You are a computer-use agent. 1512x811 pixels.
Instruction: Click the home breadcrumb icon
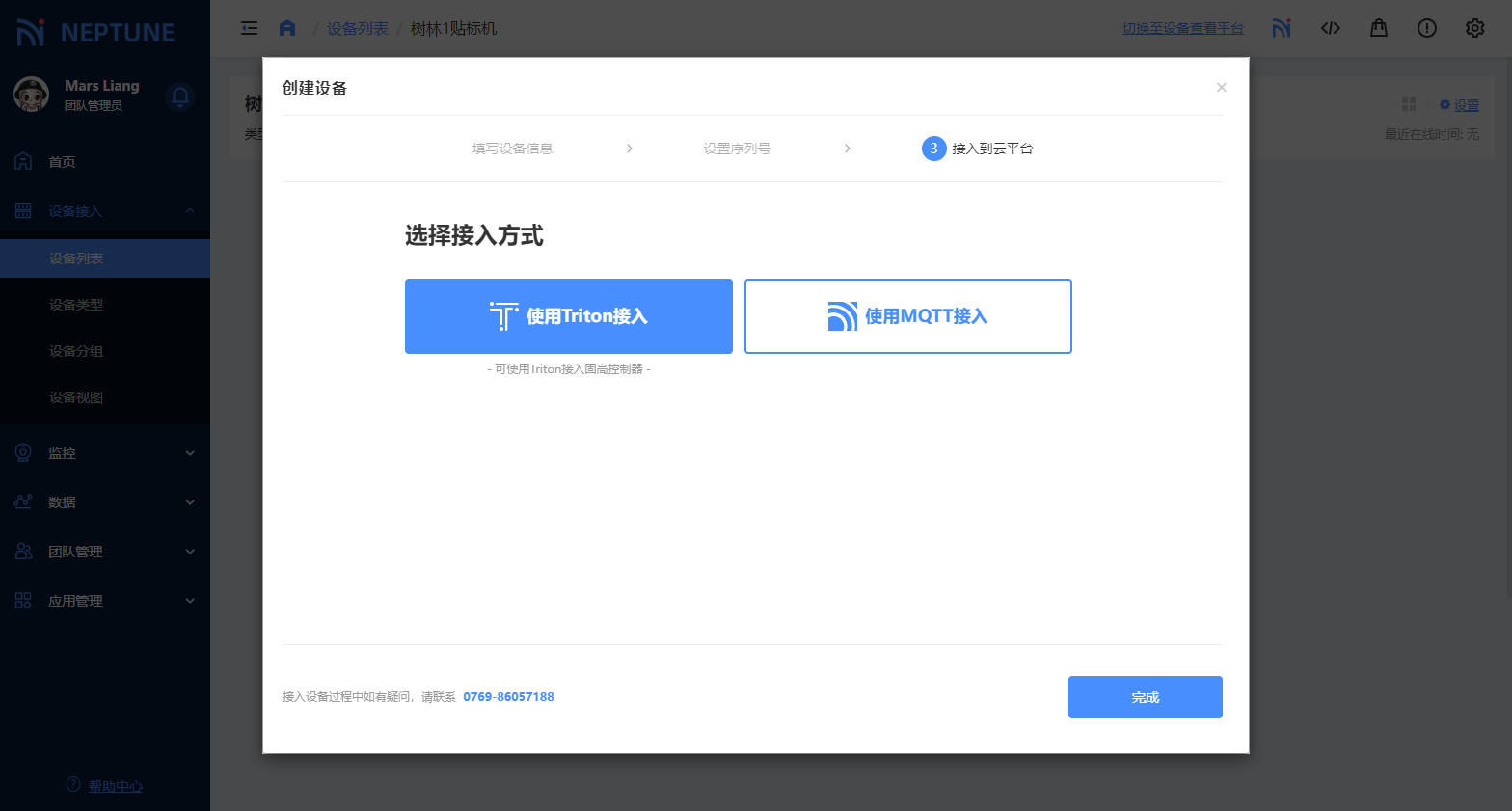pos(287,28)
